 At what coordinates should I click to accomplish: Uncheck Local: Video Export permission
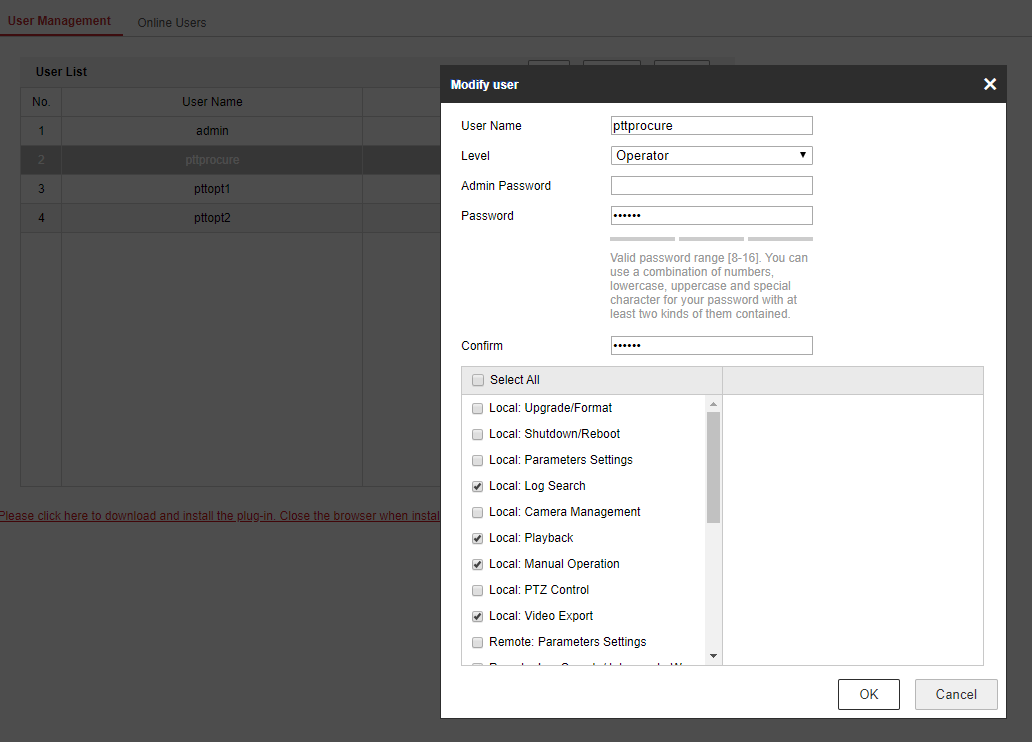(478, 616)
